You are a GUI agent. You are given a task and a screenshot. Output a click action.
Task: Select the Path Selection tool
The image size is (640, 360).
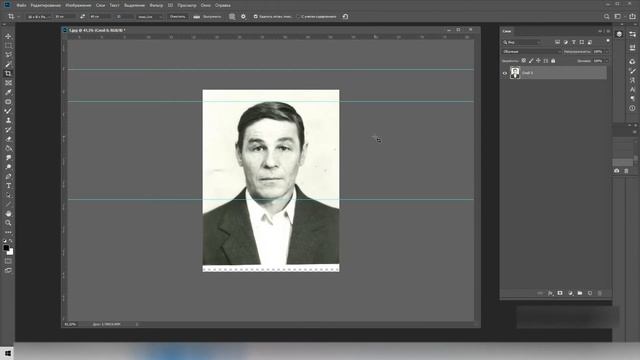[8, 196]
